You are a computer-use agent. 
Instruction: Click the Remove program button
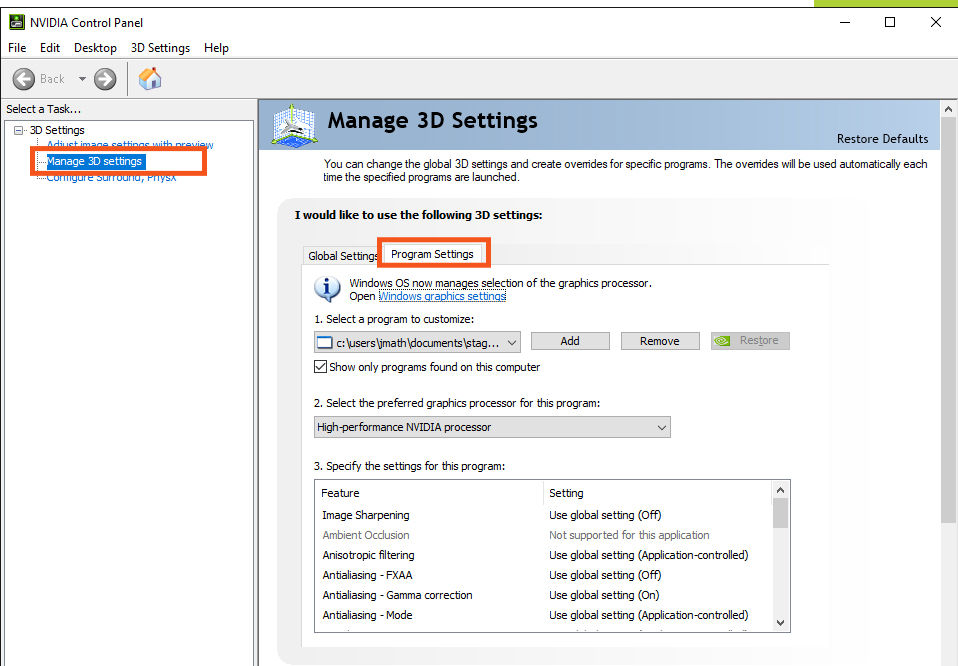[x=659, y=341]
